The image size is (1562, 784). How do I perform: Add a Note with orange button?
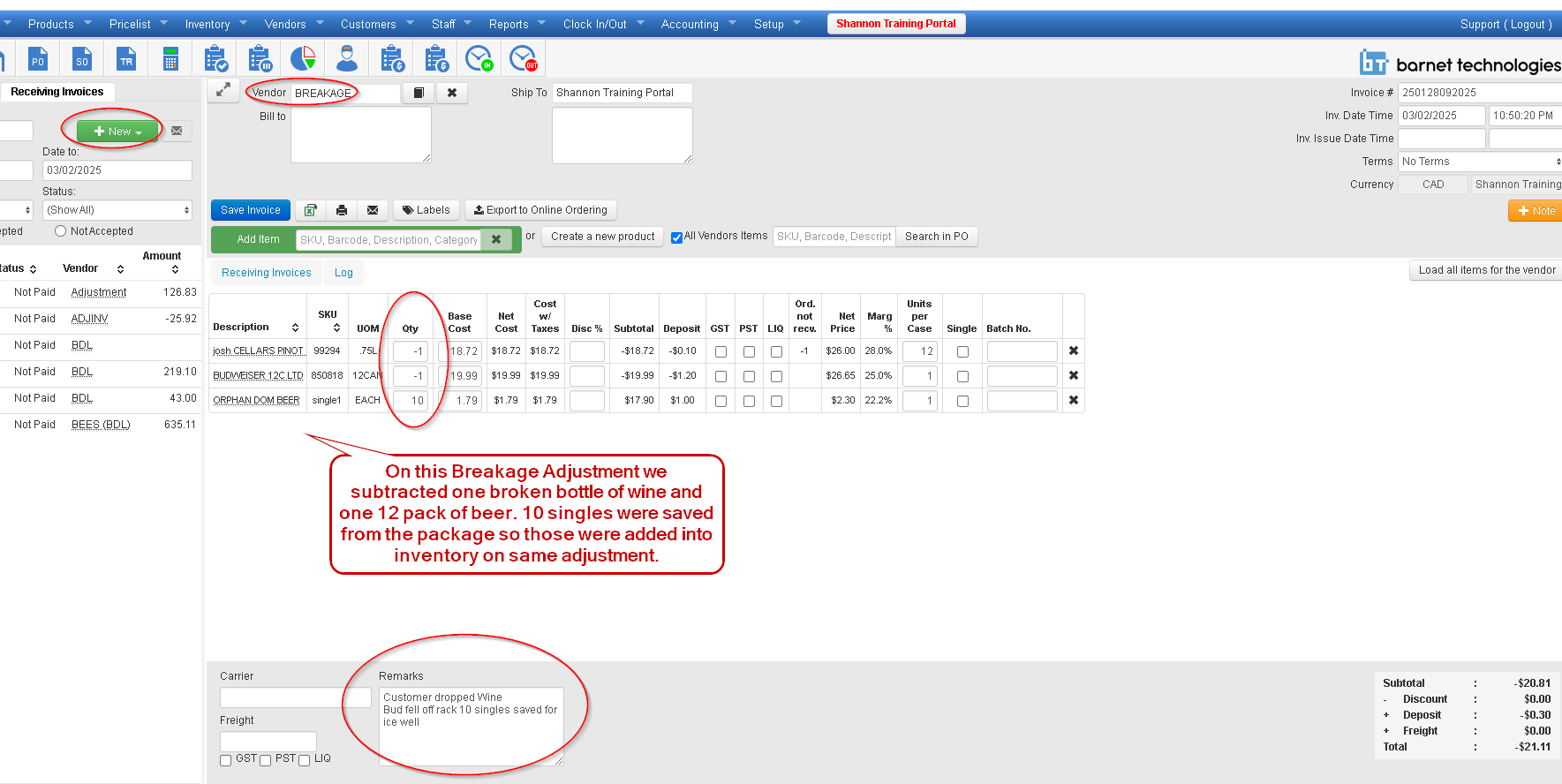point(1536,211)
